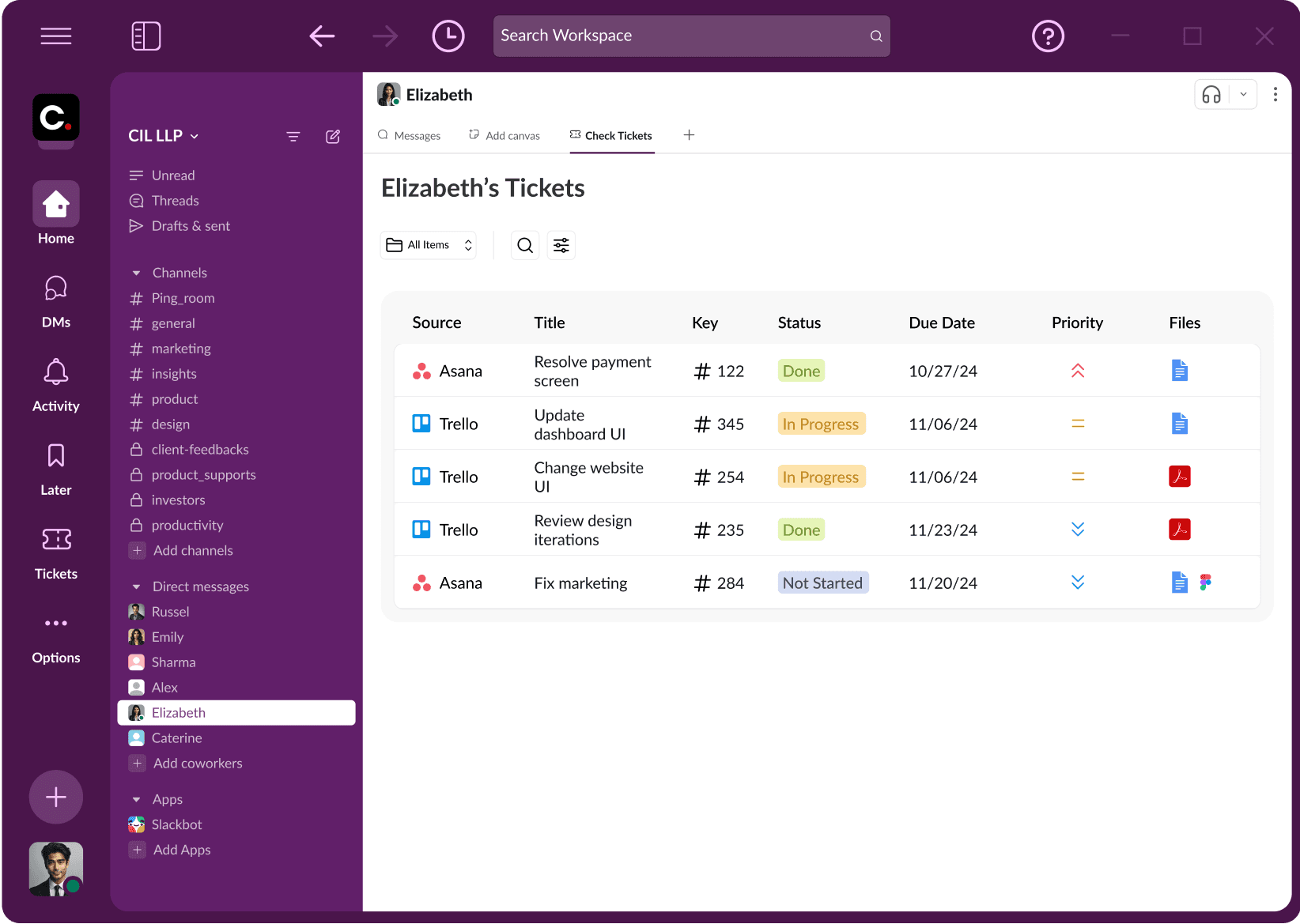Switch to the Messages tab
1300x924 pixels.
pyautogui.click(x=409, y=135)
